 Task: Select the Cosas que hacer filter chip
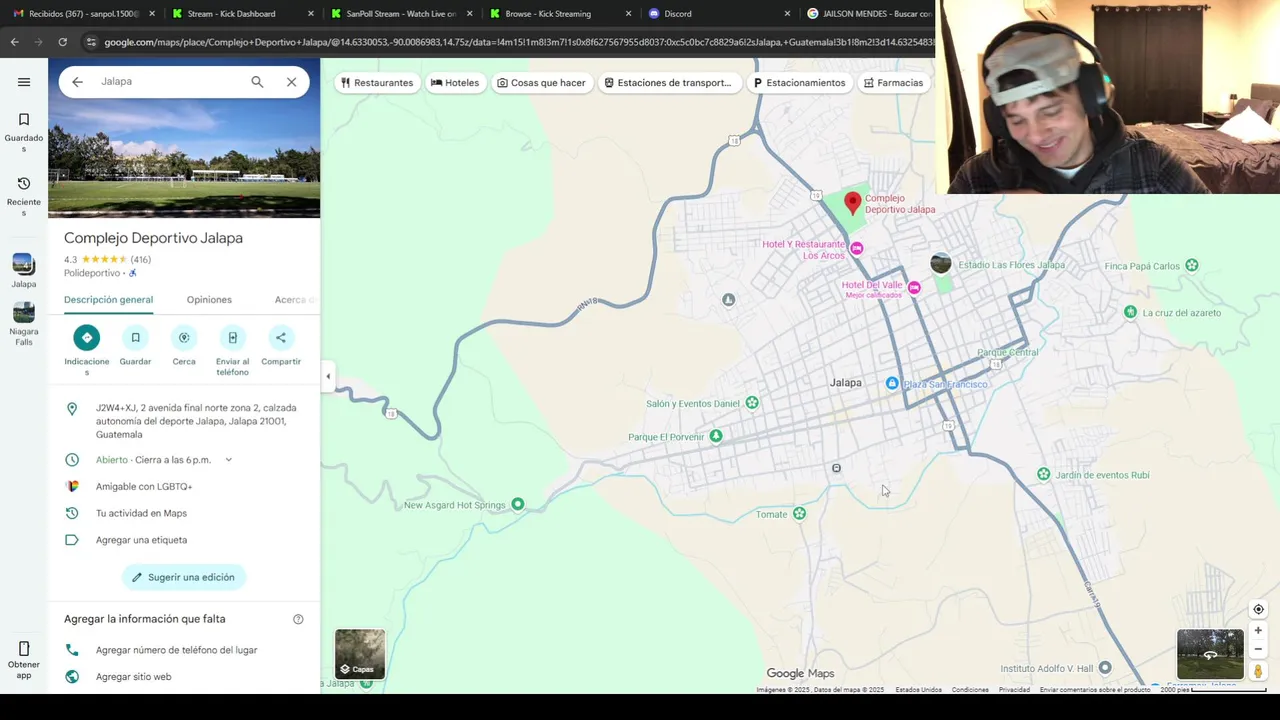(541, 83)
